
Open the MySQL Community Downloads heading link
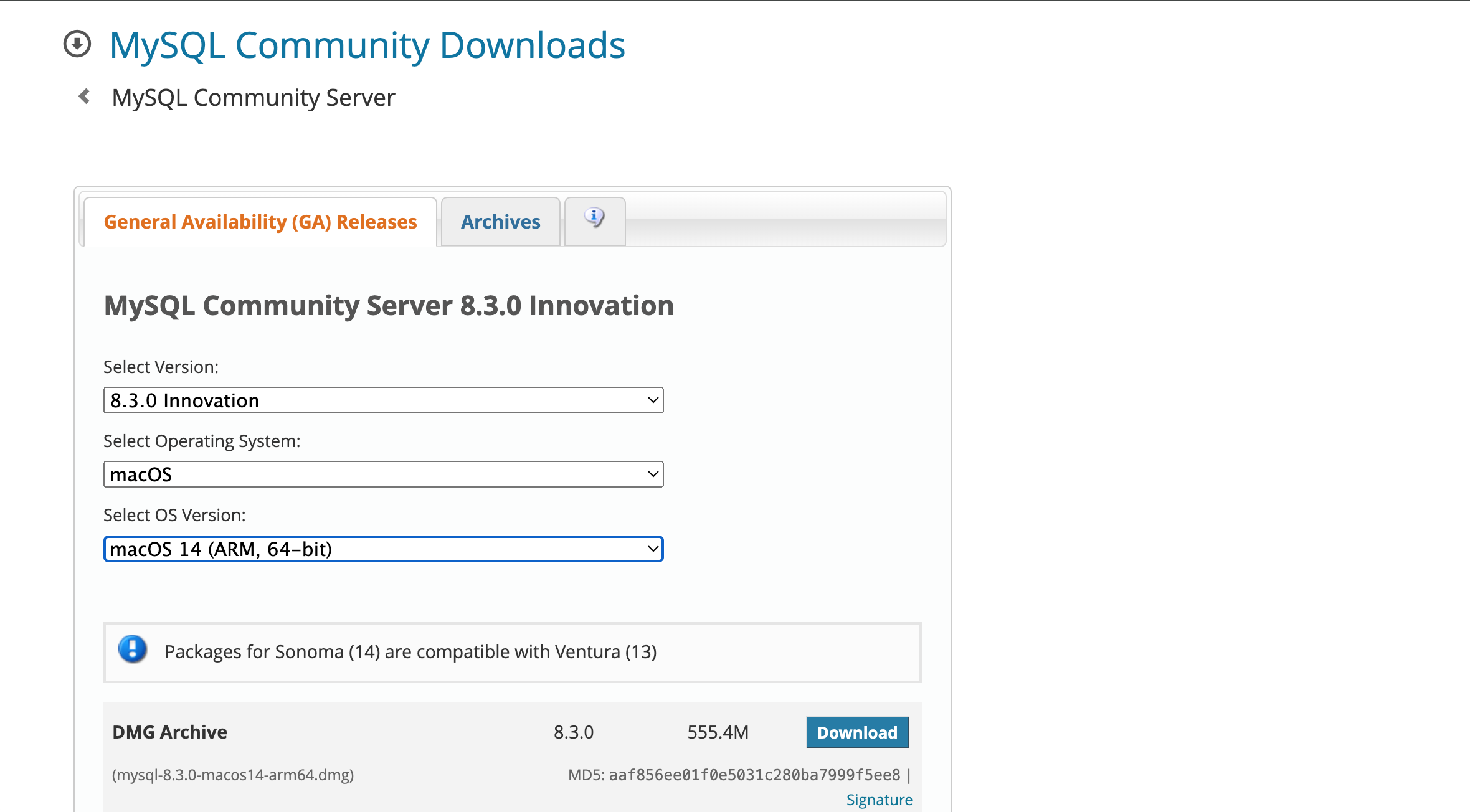(x=367, y=45)
